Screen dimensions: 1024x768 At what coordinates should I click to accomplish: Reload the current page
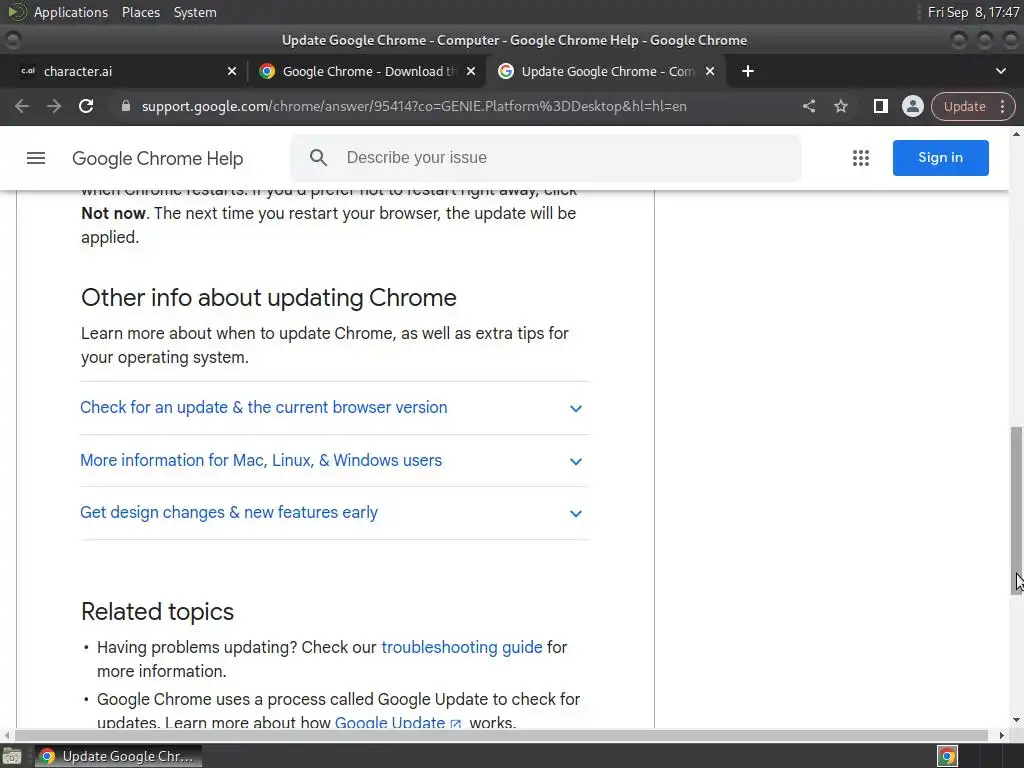(86, 106)
